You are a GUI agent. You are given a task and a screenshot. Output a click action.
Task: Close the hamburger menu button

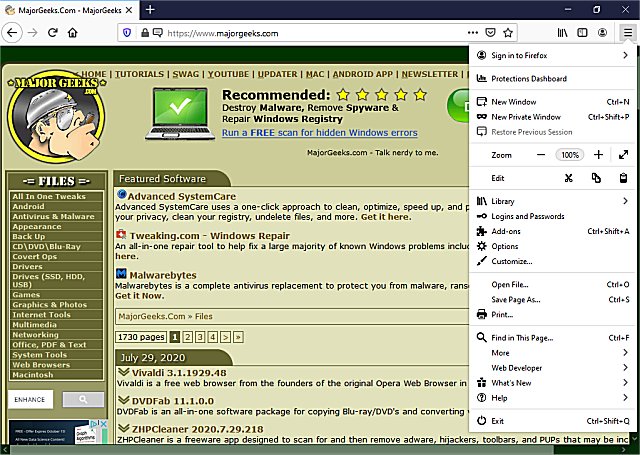(628, 33)
